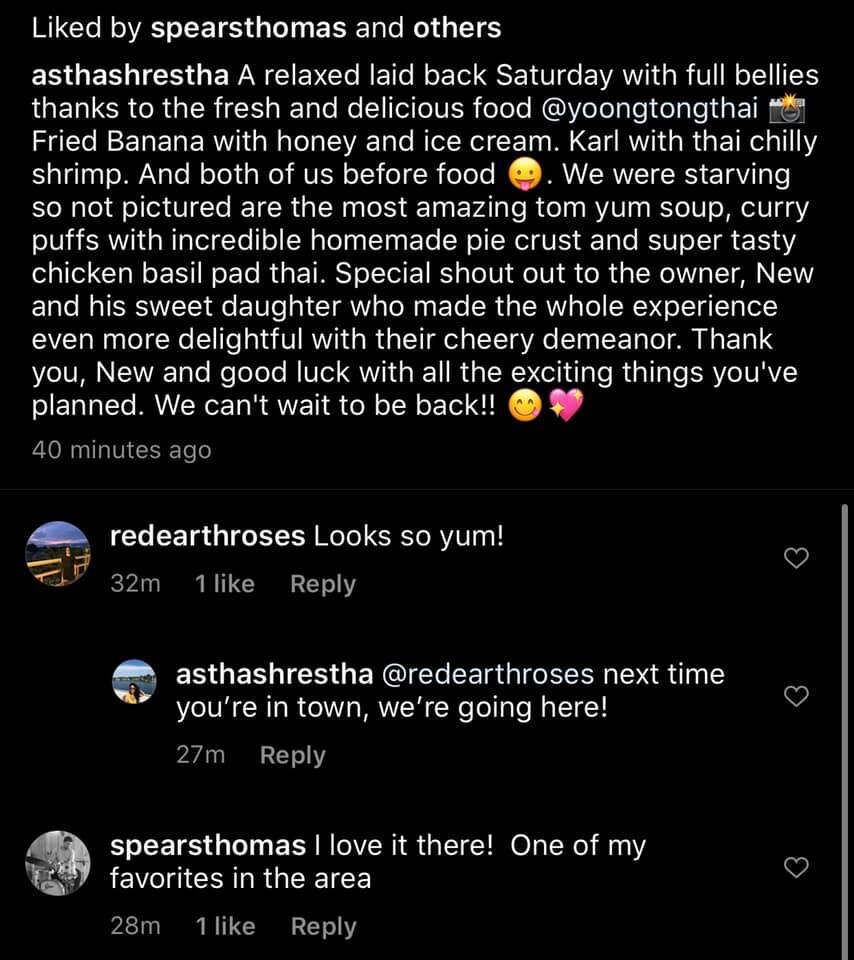
Task: Like asthashrestha's reply with heart icon
Action: [x=794, y=697]
